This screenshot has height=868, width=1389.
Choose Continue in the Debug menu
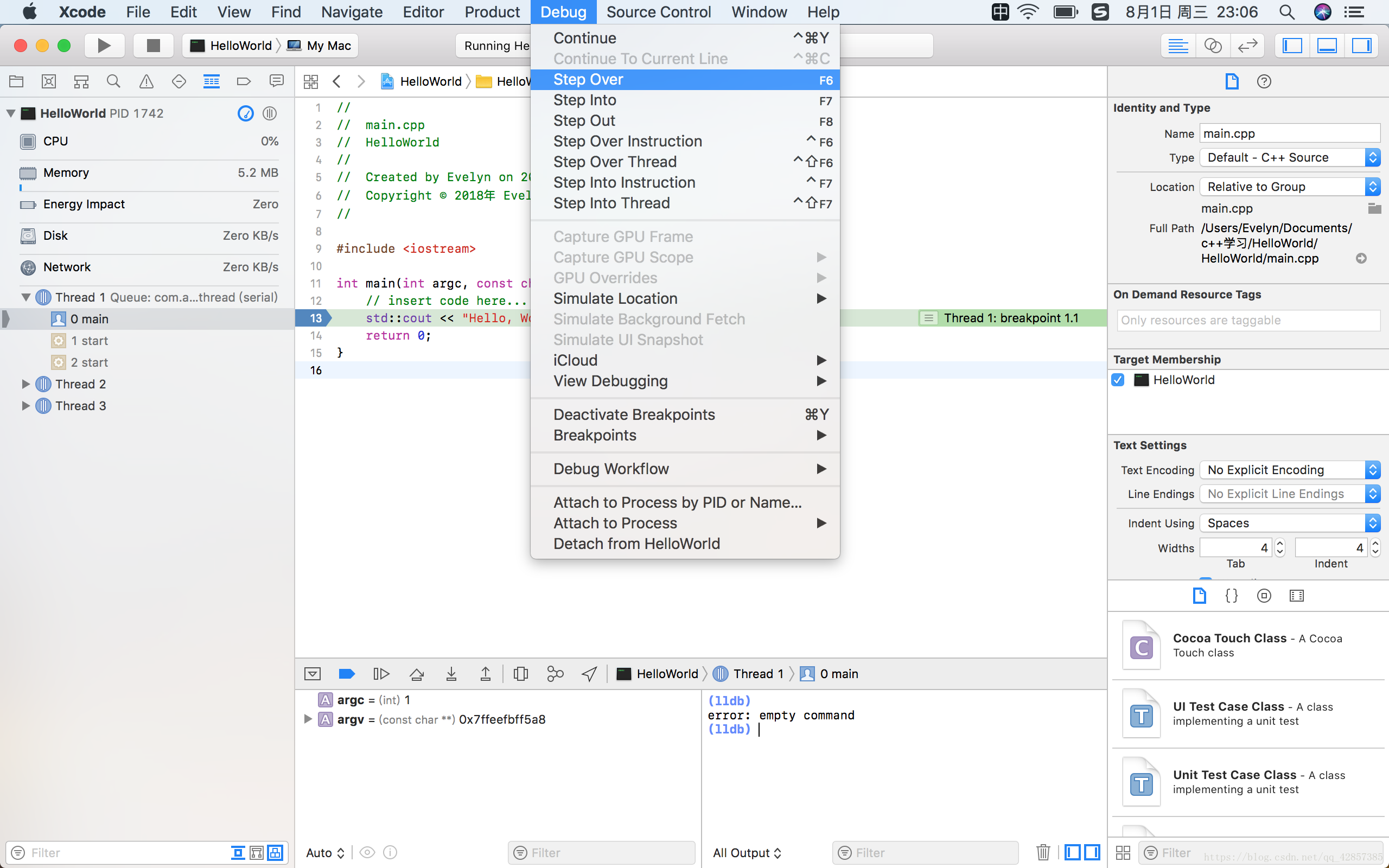pos(685,39)
